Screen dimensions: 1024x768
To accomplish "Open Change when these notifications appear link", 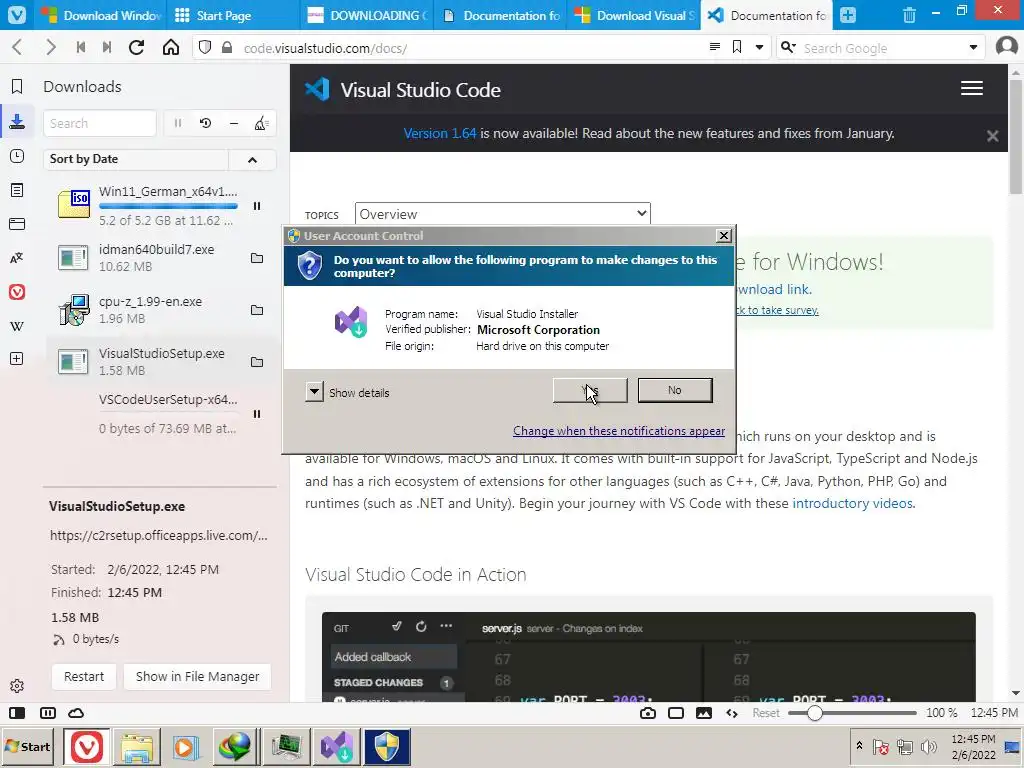I will tap(618, 431).
